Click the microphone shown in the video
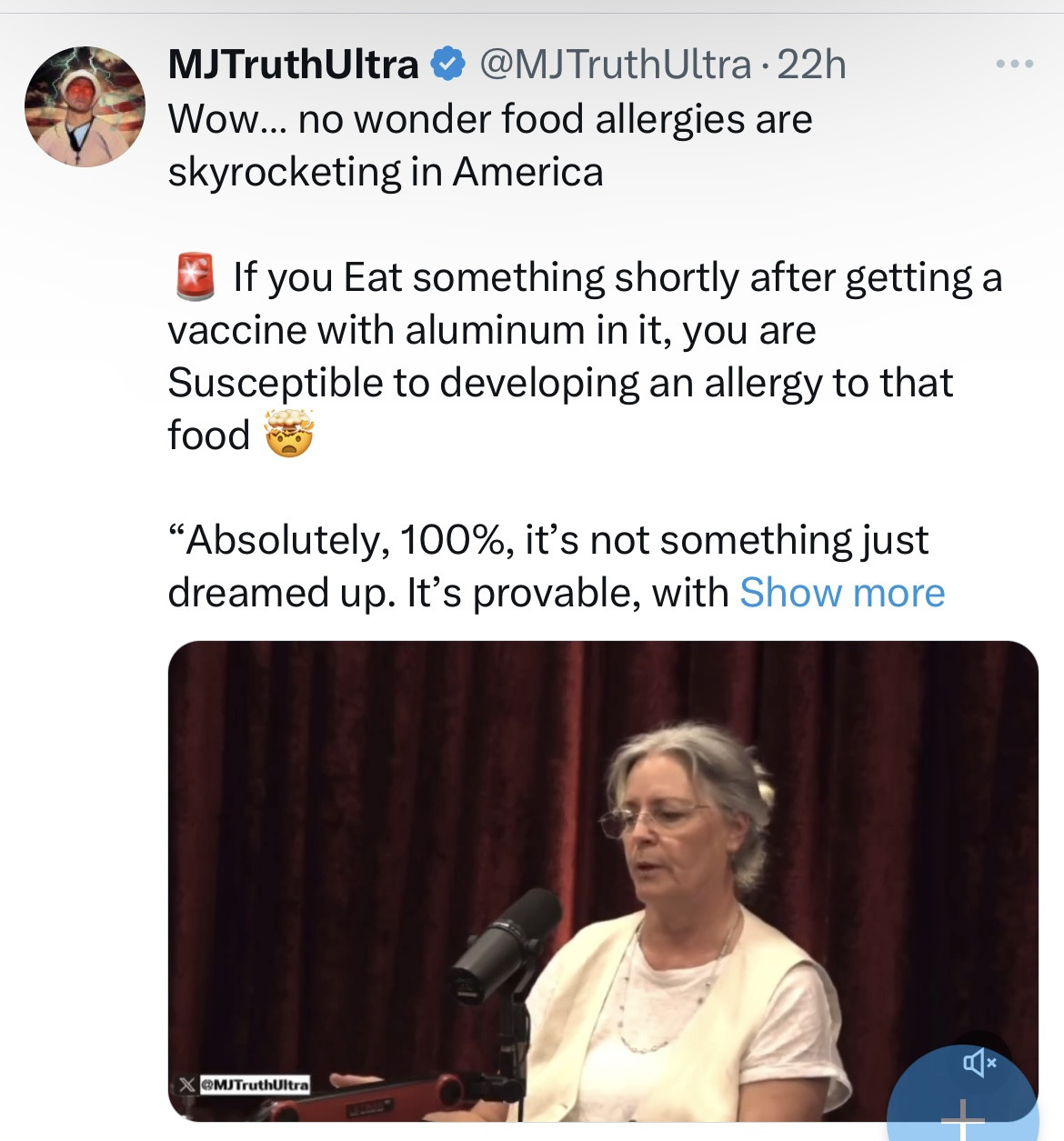Image resolution: width=1064 pixels, height=1141 pixels. pyautogui.click(x=507, y=946)
